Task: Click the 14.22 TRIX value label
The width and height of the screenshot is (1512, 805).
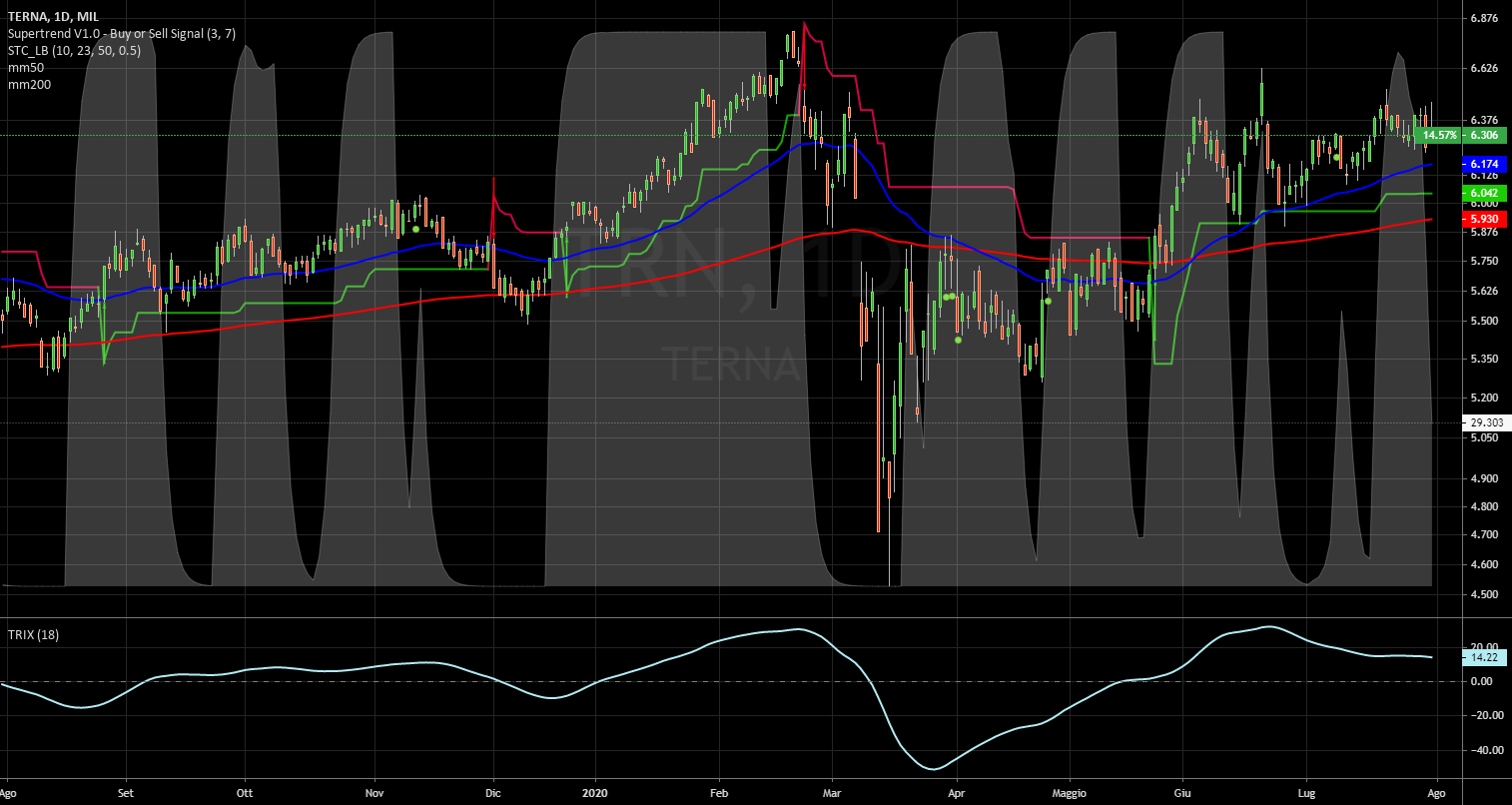Action: click(1485, 657)
